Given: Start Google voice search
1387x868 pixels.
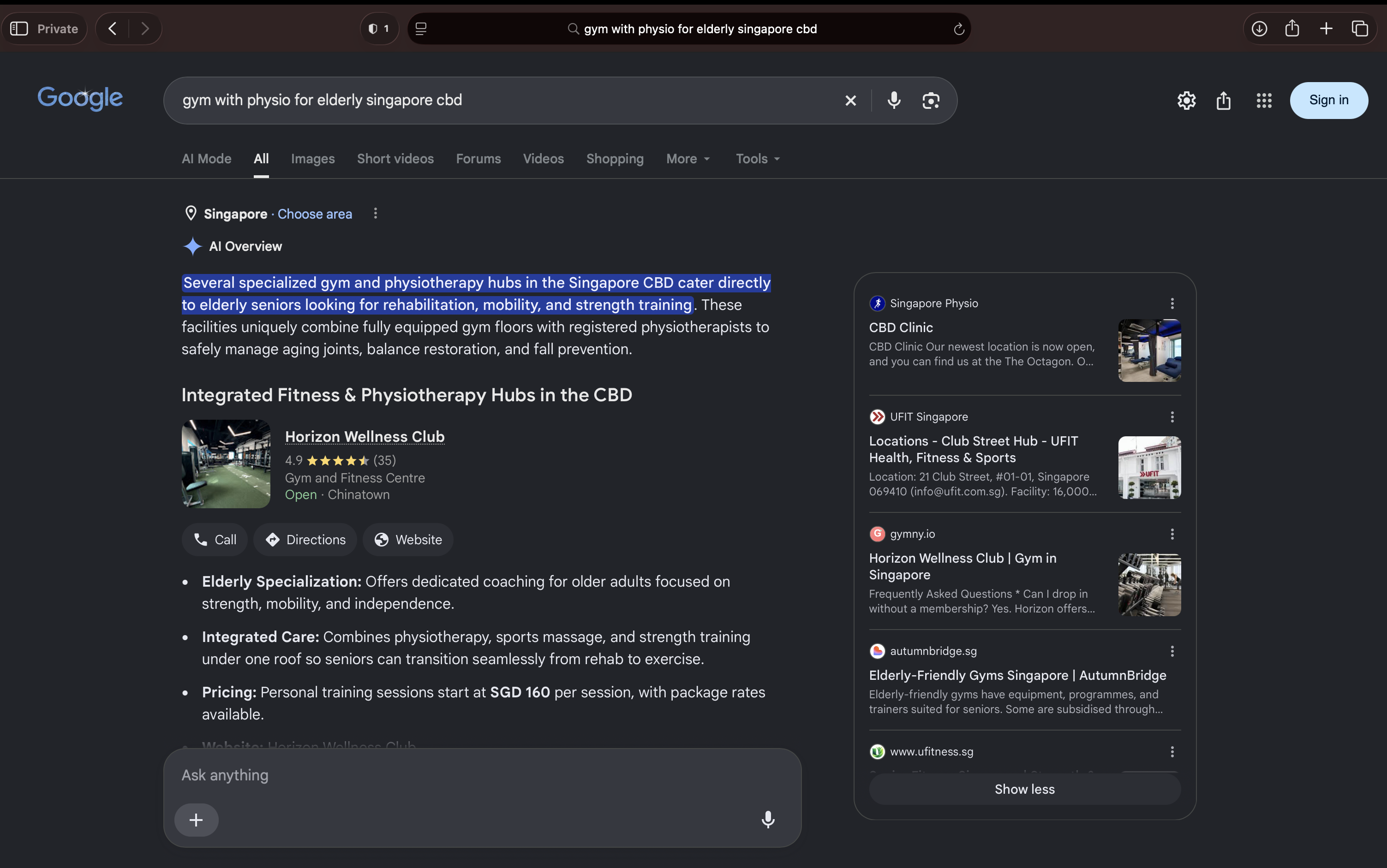Looking at the screenshot, I should [x=894, y=101].
